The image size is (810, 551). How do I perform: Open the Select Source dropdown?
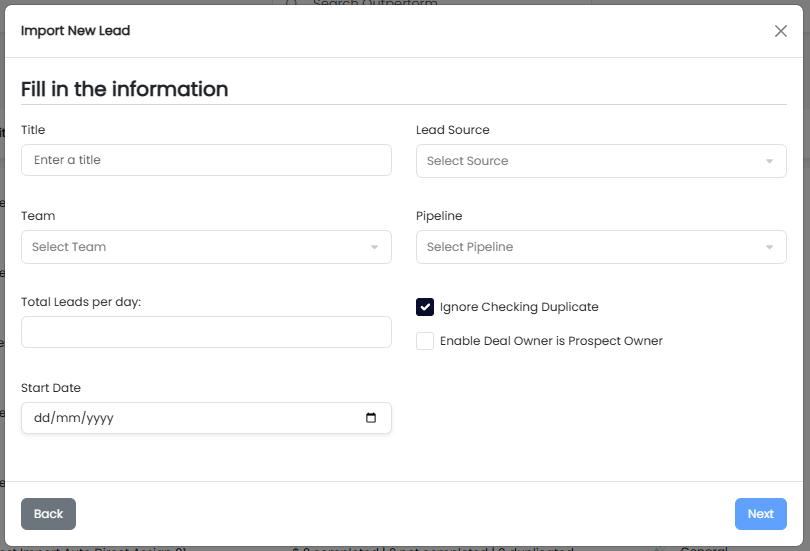(590, 161)
